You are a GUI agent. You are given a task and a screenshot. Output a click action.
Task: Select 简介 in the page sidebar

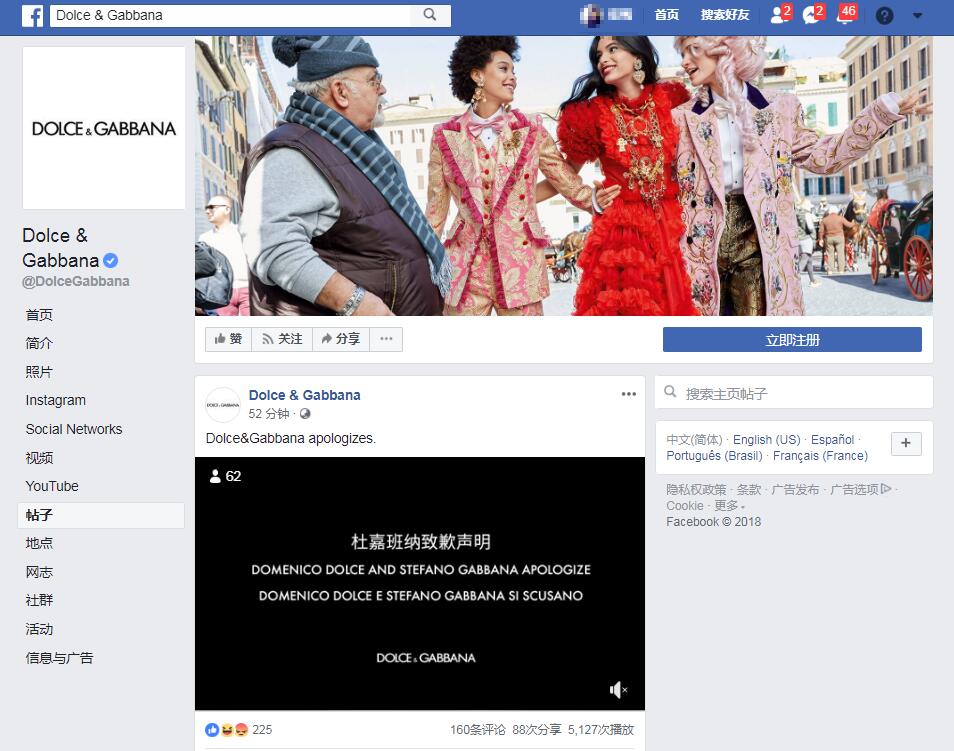[39, 343]
